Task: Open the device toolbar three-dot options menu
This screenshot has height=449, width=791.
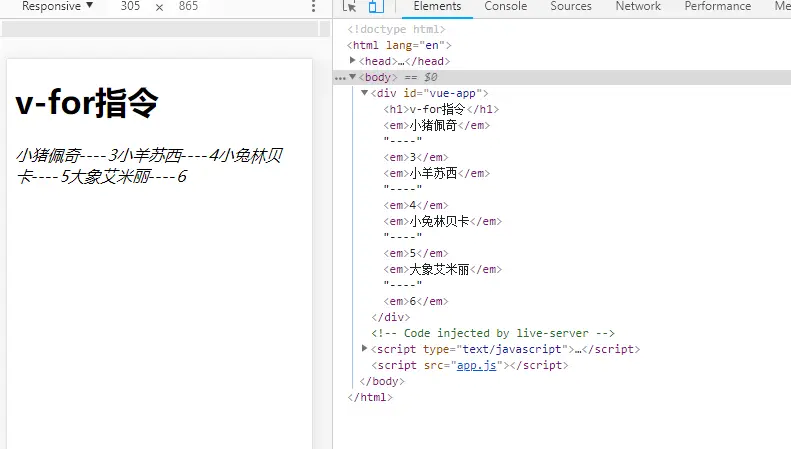Action: pos(313,6)
